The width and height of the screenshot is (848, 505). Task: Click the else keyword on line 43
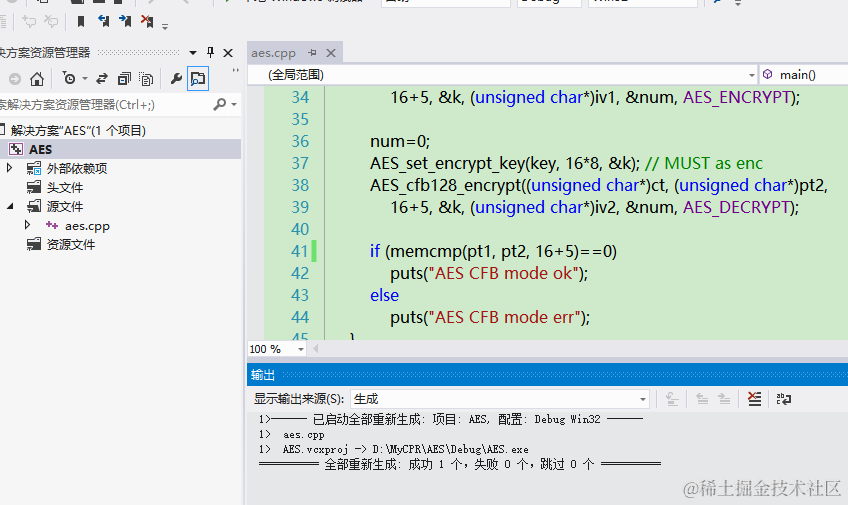click(385, 295)
